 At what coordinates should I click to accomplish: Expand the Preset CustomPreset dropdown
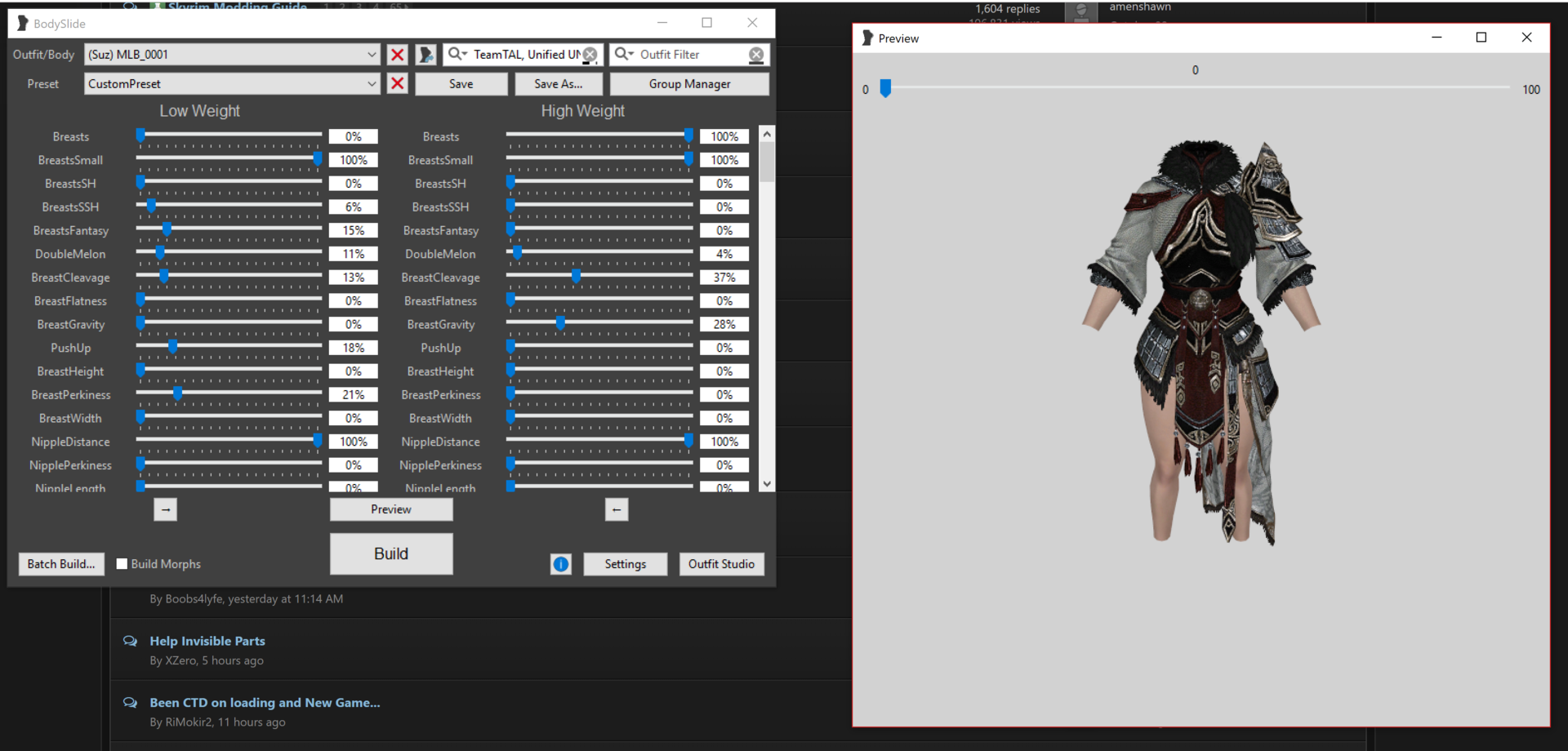click(372, 84)
